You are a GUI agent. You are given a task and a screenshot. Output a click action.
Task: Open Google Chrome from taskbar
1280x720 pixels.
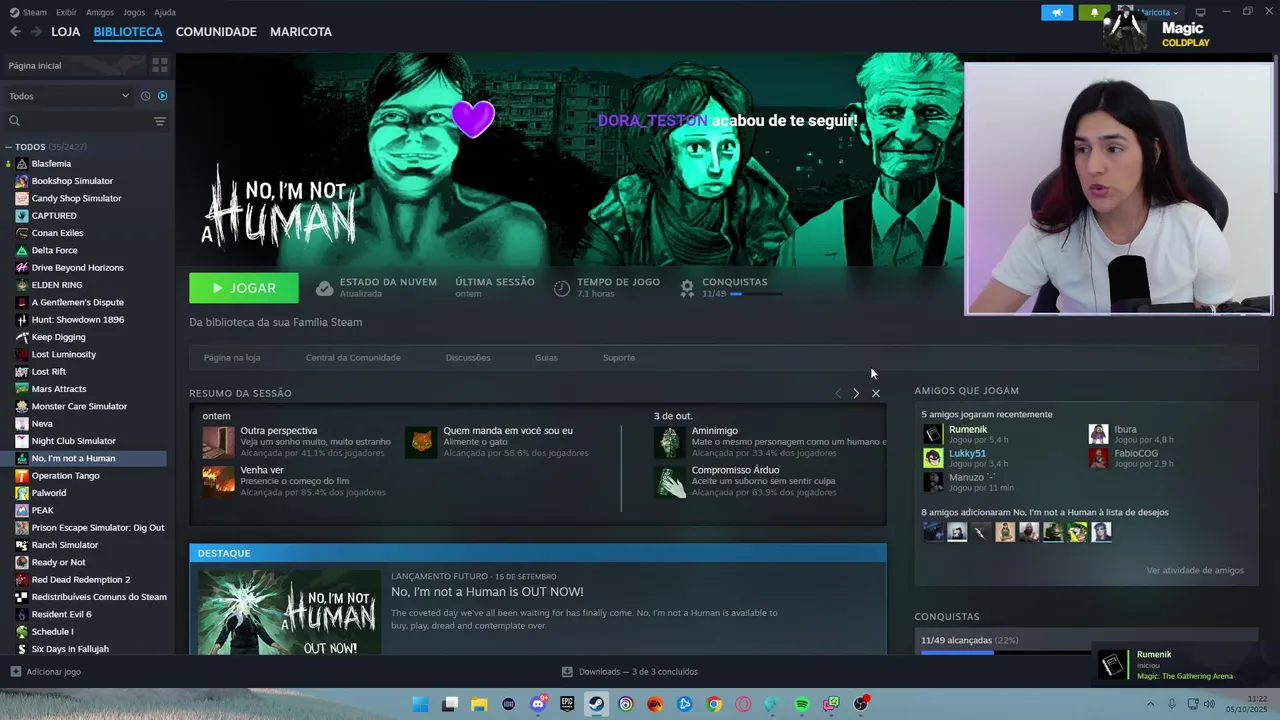(x=714, y=705)
